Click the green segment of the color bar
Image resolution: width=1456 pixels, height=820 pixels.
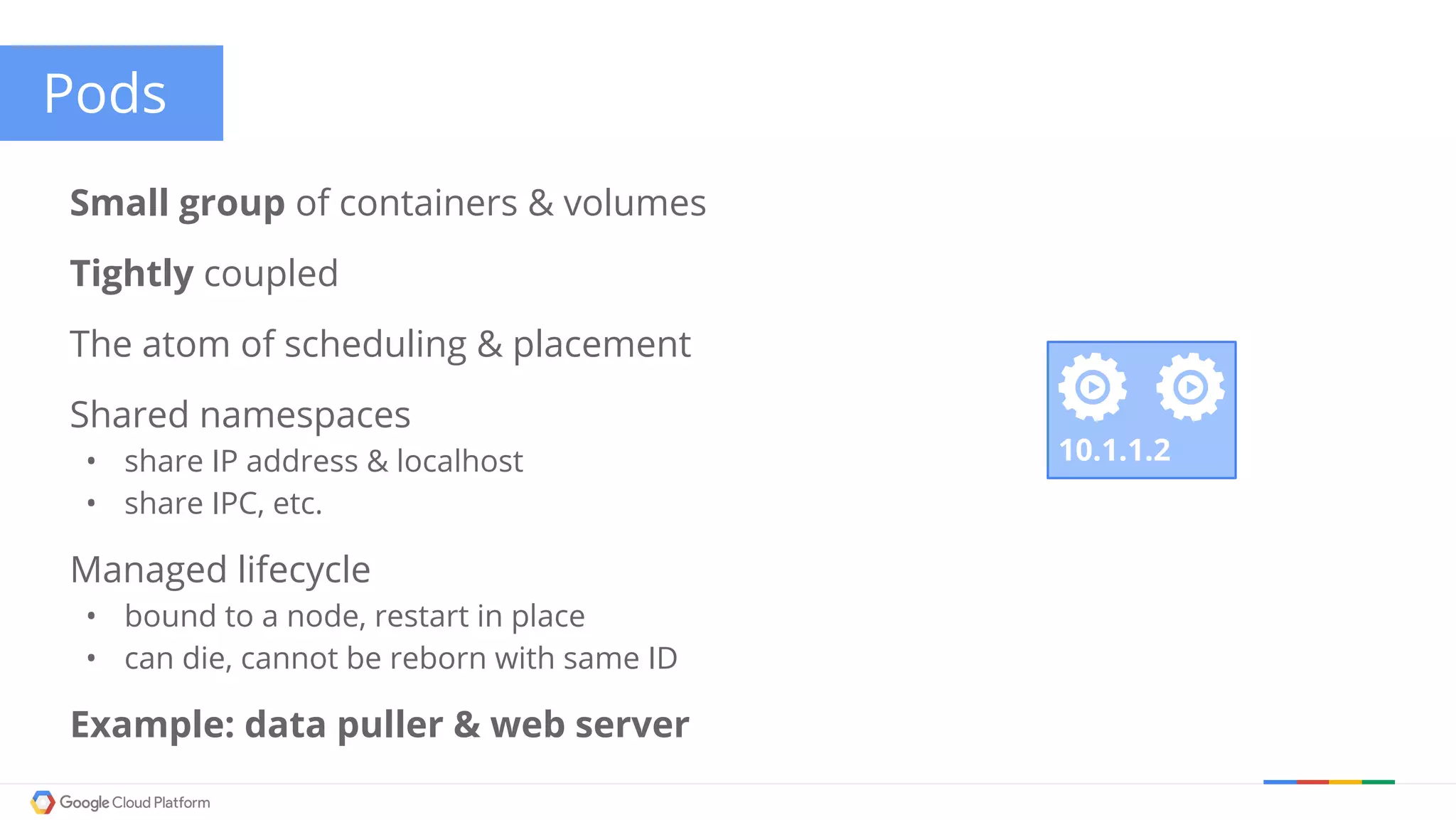click(x=1378, y=782)
